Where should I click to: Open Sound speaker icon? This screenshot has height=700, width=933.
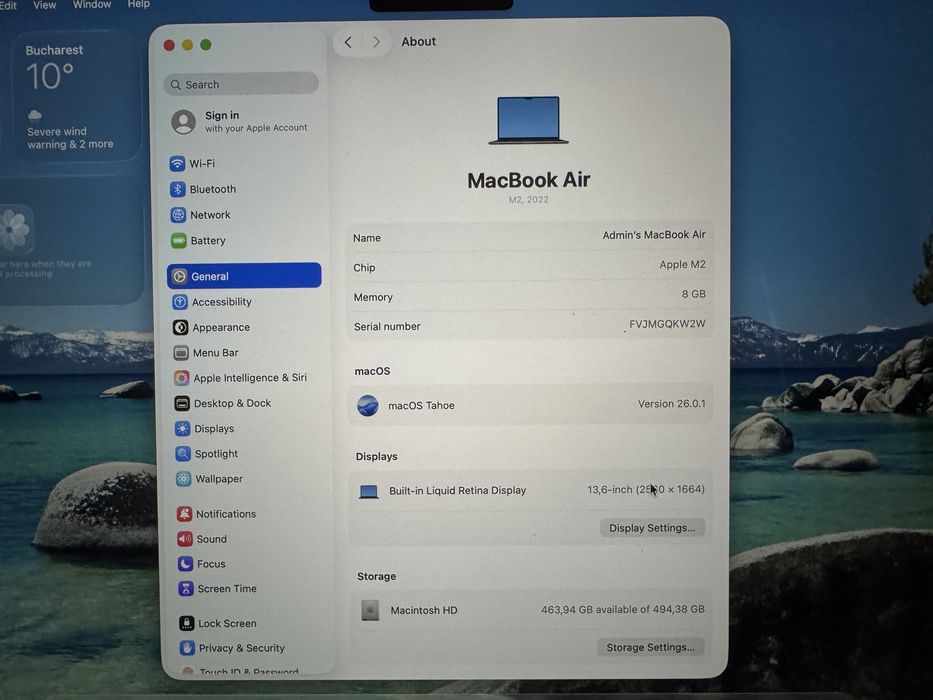point(185,539)
